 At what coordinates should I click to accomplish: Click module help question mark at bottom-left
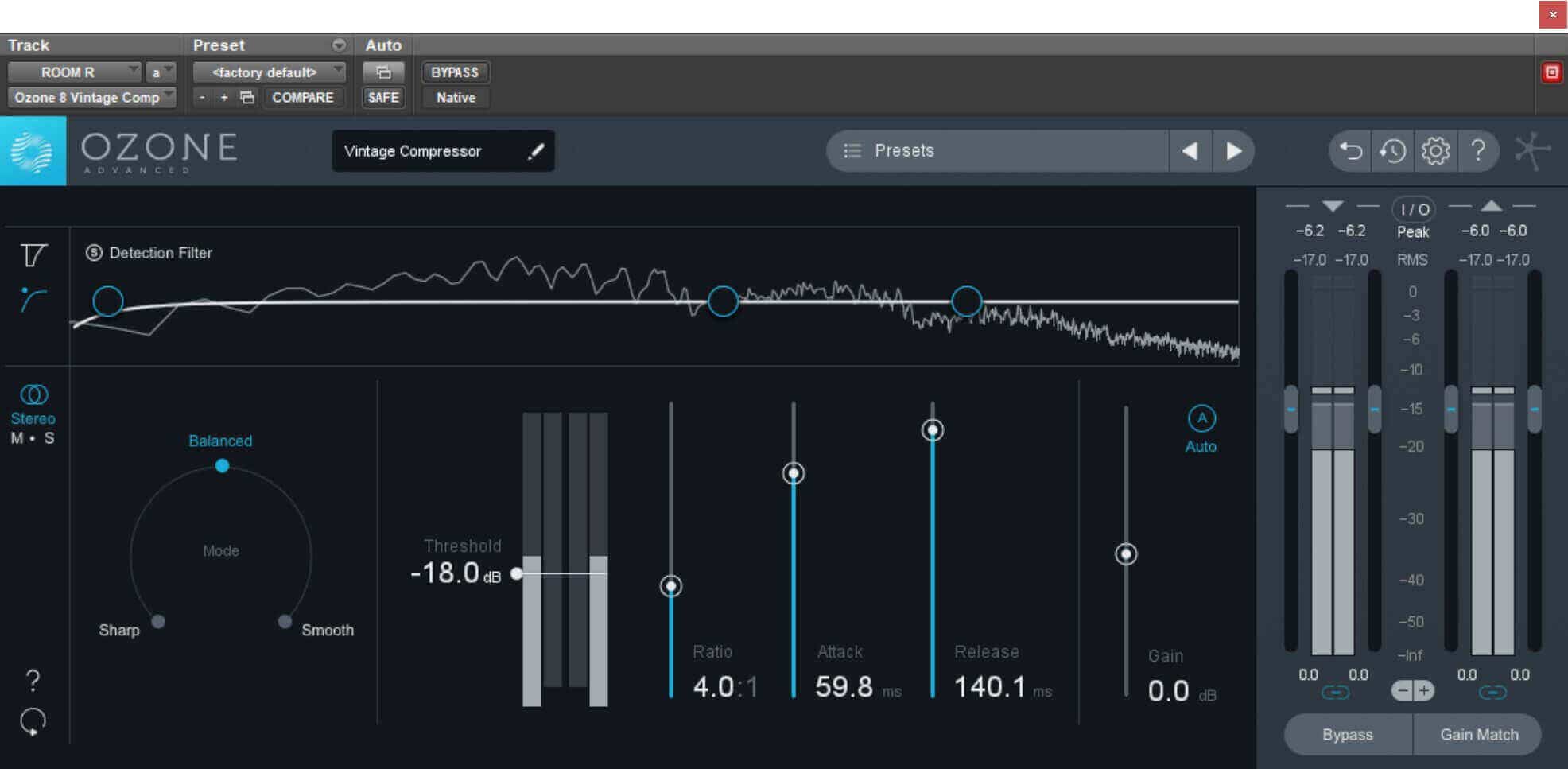(33, 680)
